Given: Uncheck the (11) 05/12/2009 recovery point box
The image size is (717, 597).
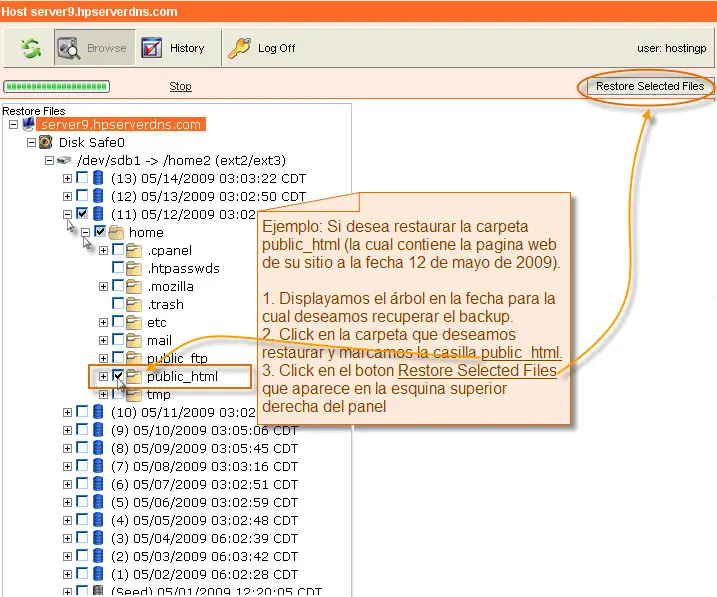Looking at the screenshot, I should tap(82, 213).
